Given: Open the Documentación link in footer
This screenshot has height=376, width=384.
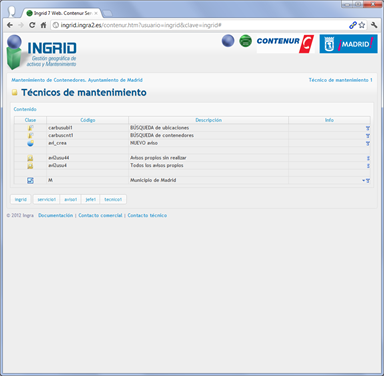Looking at the screenshot, I should pos(55,216).
